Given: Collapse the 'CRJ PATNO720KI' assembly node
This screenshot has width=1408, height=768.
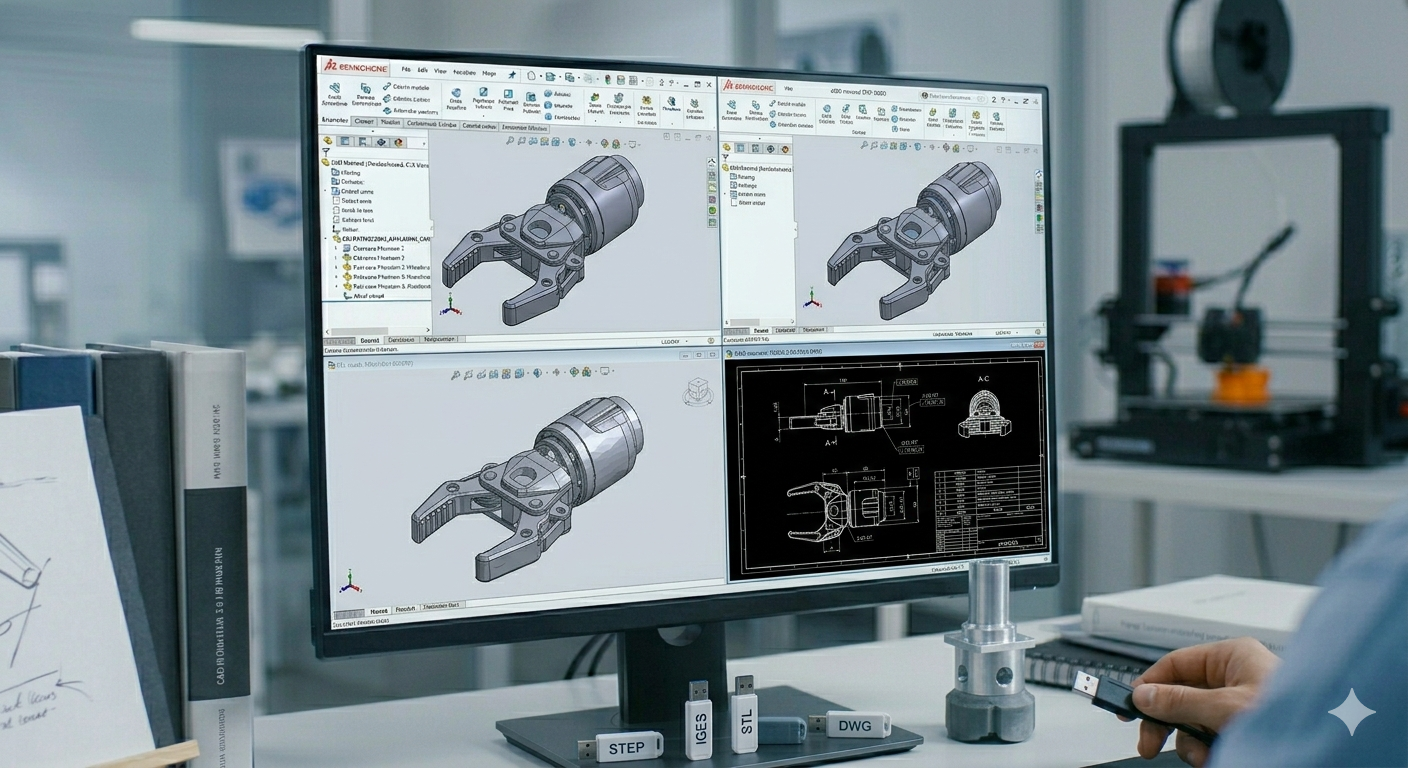Looking at the screenshot, I should pyautogui.click(x=325, y=239).
